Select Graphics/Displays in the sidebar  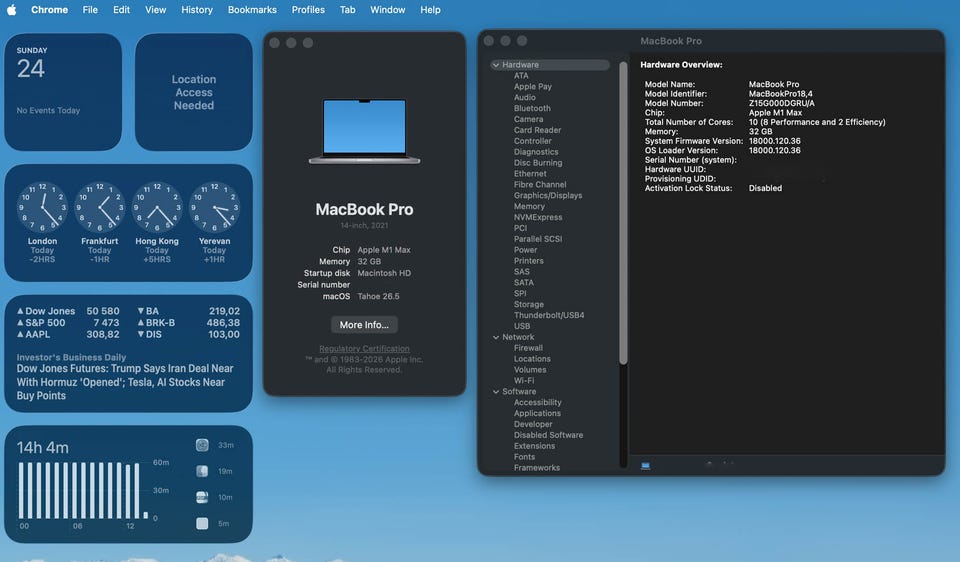point(548,196)
